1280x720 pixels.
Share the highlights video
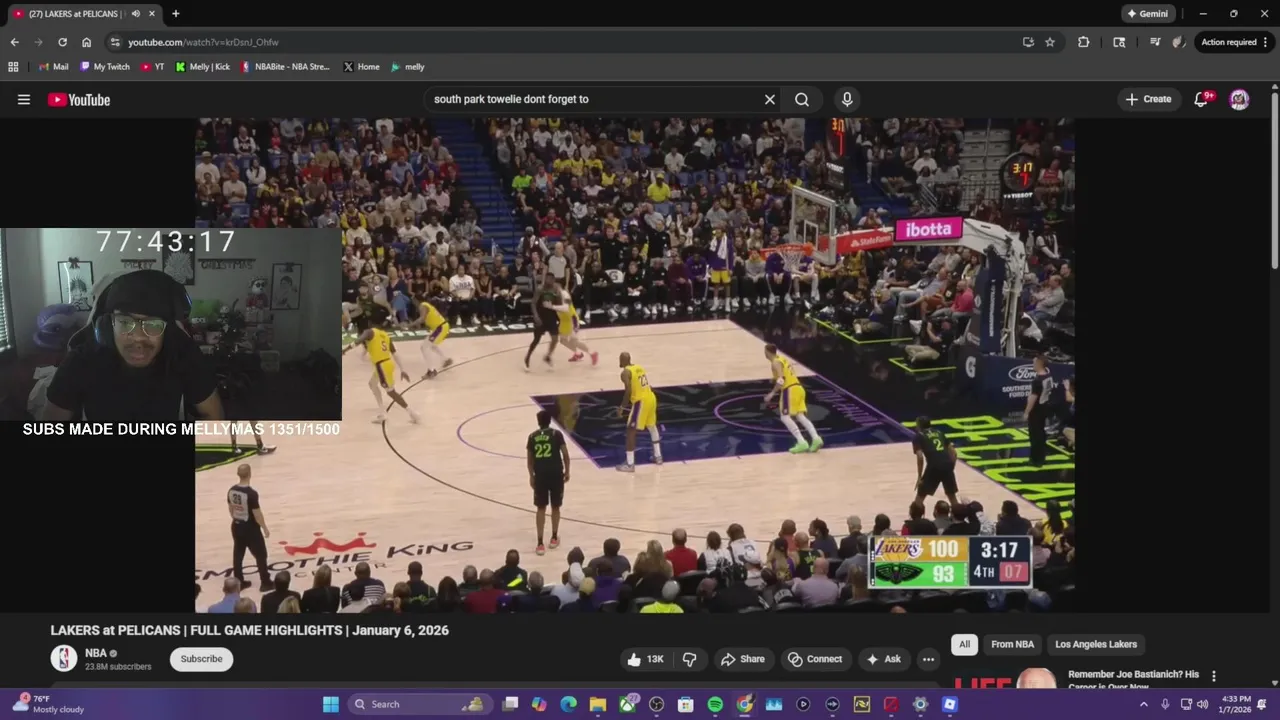point(742,659)
